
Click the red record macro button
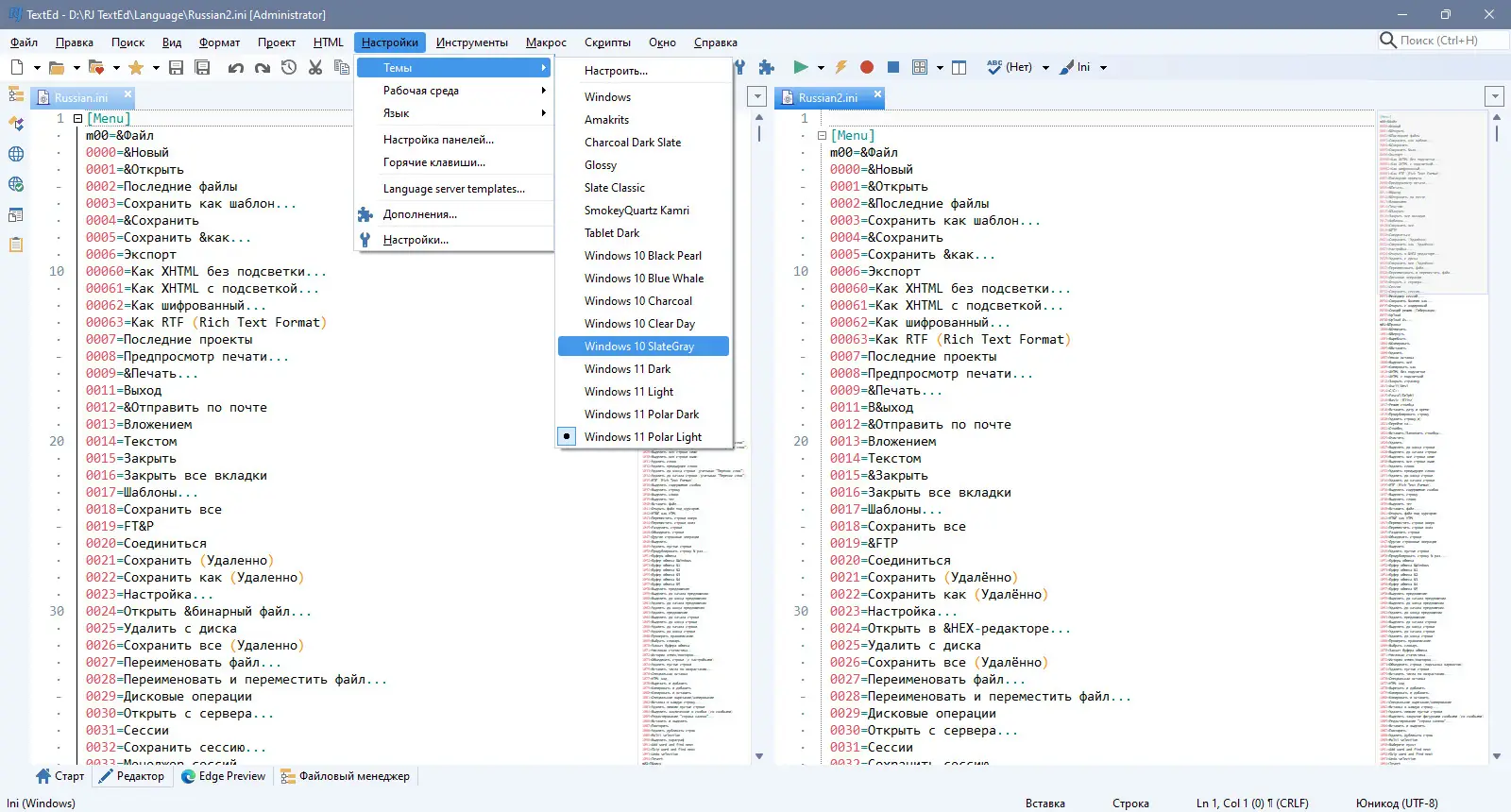pos(867,67)
